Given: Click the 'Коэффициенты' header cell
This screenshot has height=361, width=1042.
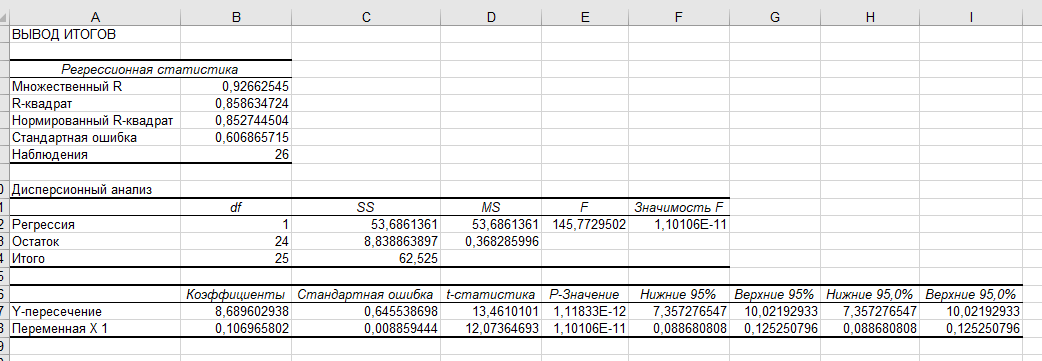Looking at the screenshot, I should 236,294.
